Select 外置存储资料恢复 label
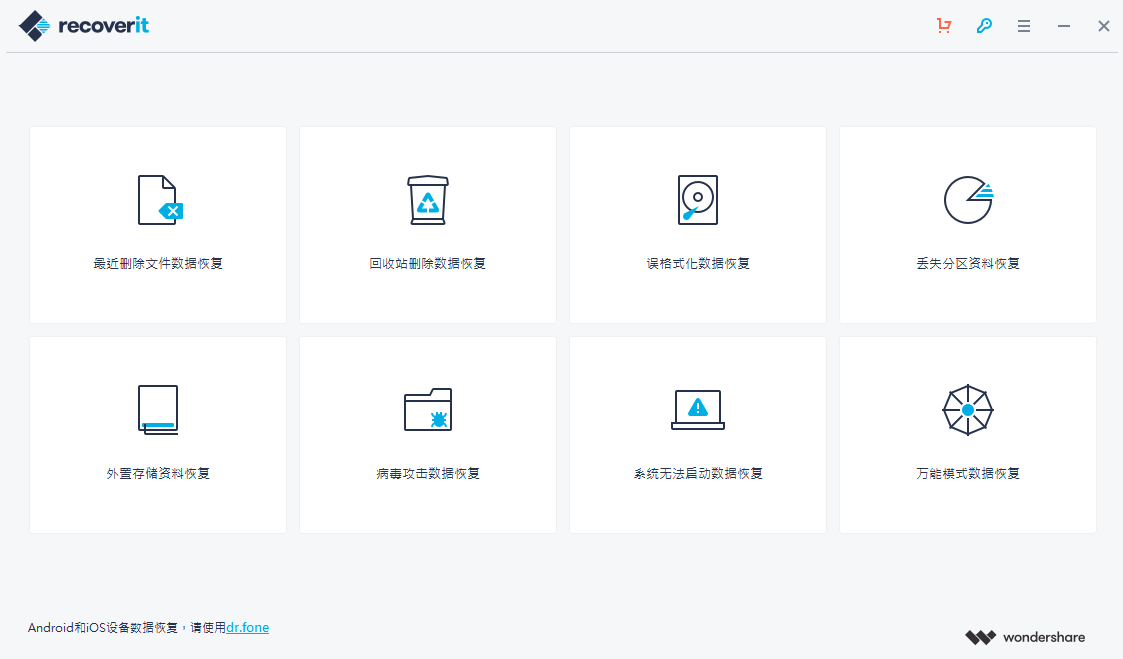The width and height of the screenshot is (1123, 659). click(158, 473)
